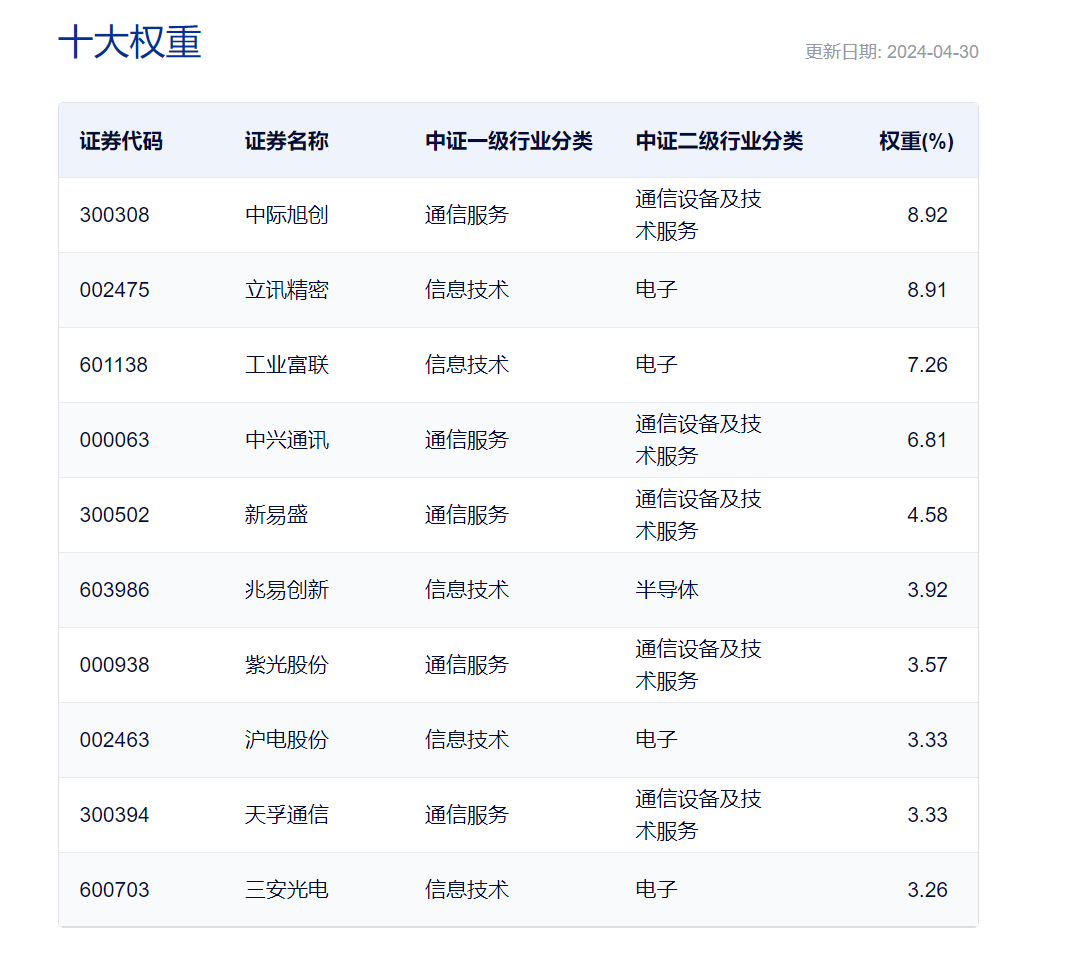
Task: Click the 十大权重 heading
Action: click(x=129, y=42)
